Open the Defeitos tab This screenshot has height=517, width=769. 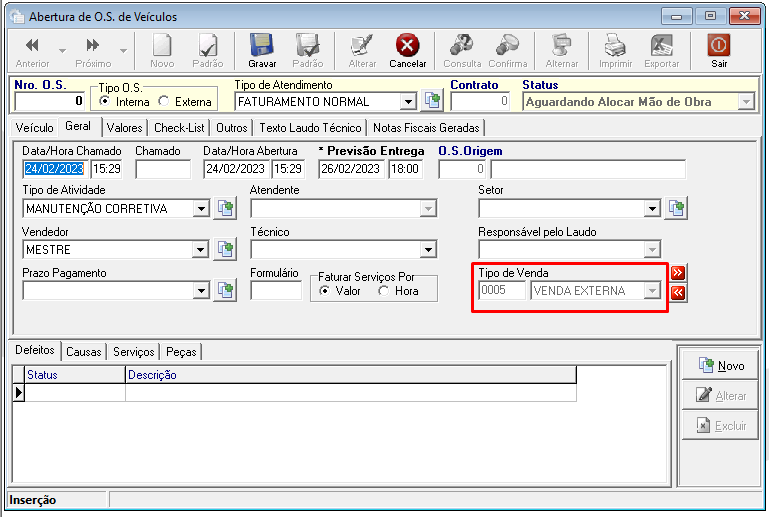click(35, 350)
